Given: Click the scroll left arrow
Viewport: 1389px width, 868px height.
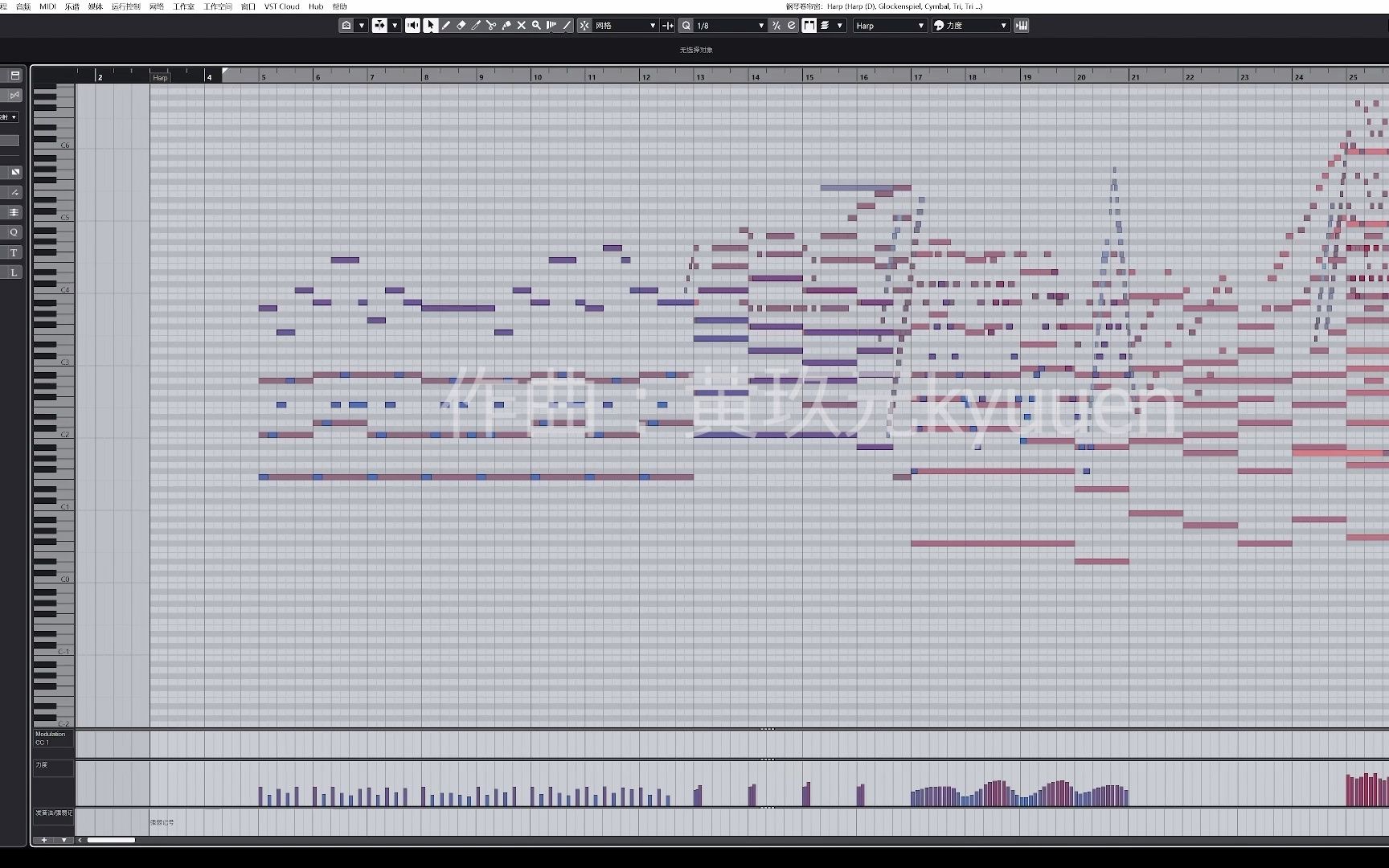Looking at the screenshot, I should click(x=80, y=840).
